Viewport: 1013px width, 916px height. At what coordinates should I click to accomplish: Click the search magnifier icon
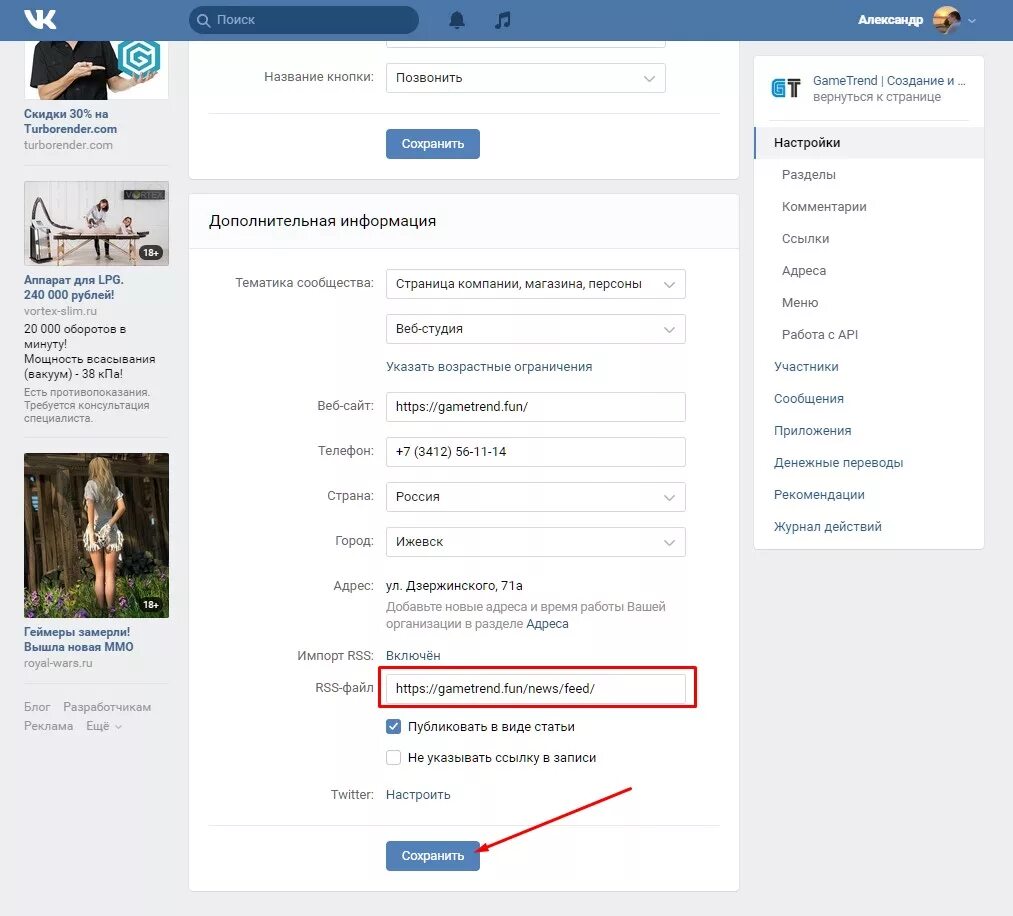pos(204,21)
